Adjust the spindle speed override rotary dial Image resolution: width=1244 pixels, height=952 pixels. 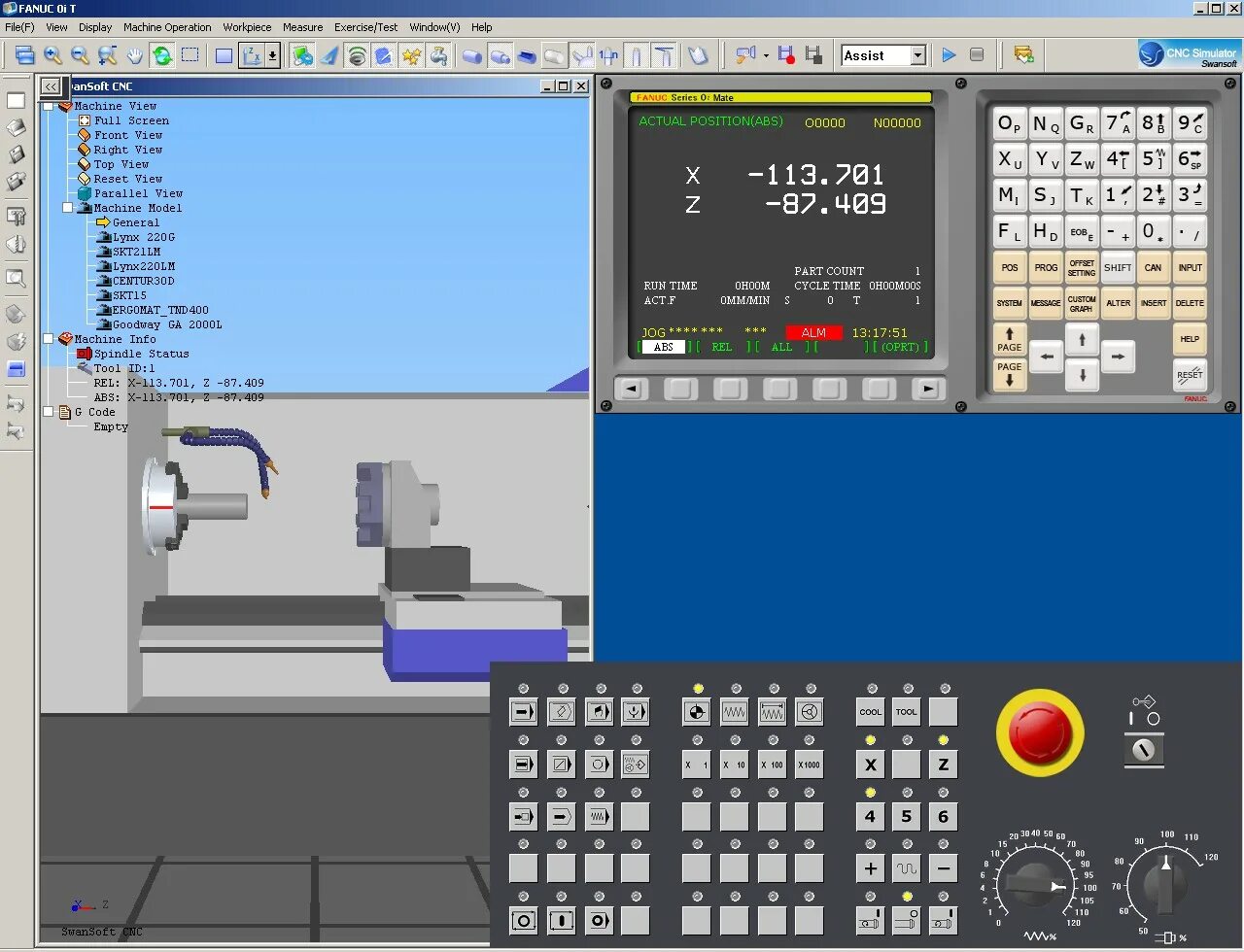pos(1165,885)
